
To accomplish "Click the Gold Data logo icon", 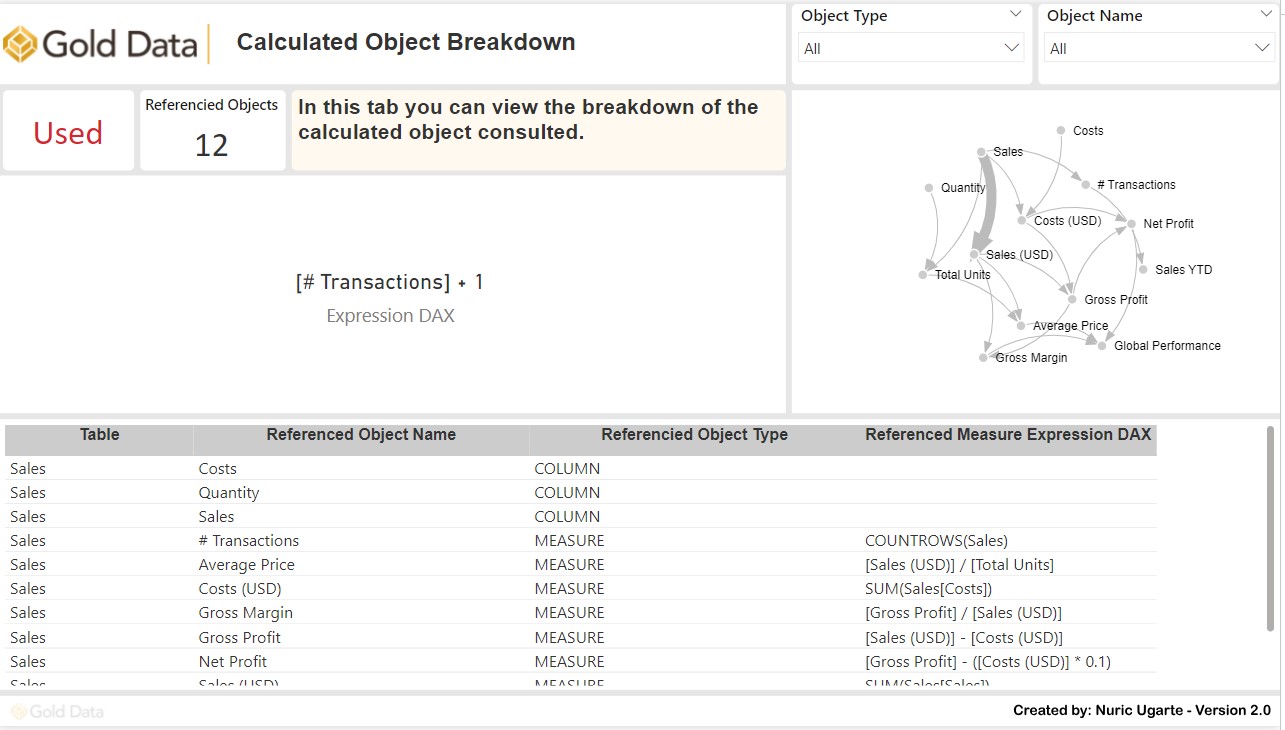I will [21, 44].
